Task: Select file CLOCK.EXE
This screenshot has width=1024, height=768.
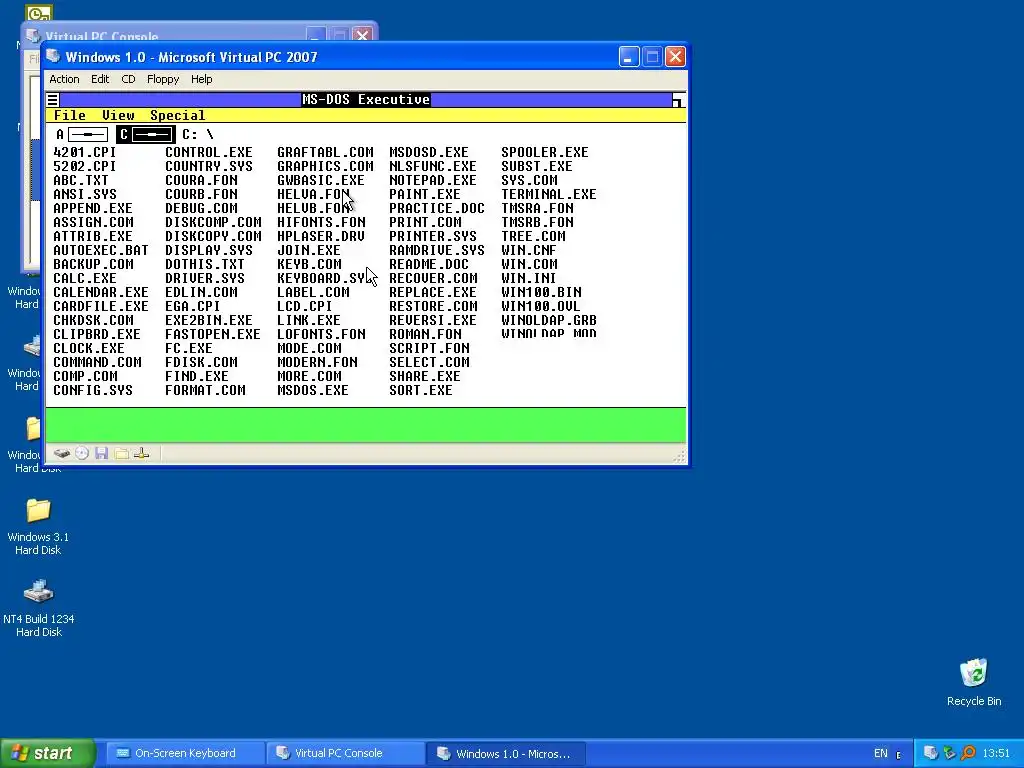Action: 89,349
